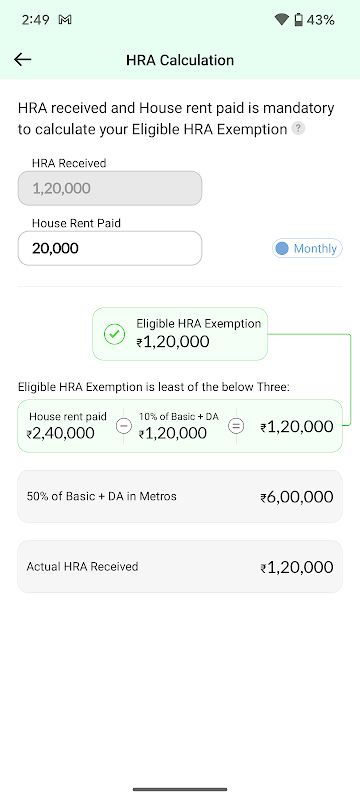Tap the back arrow icon
The width and height of the screenshot is (360, 800).
pyautogui.click(x=22, y=60)
